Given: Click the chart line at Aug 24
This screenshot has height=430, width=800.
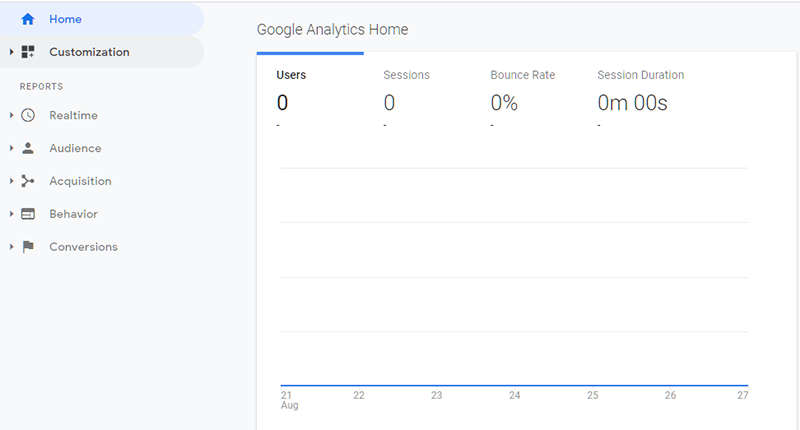Looking at the screenshot, I should [x=514, y=385].
